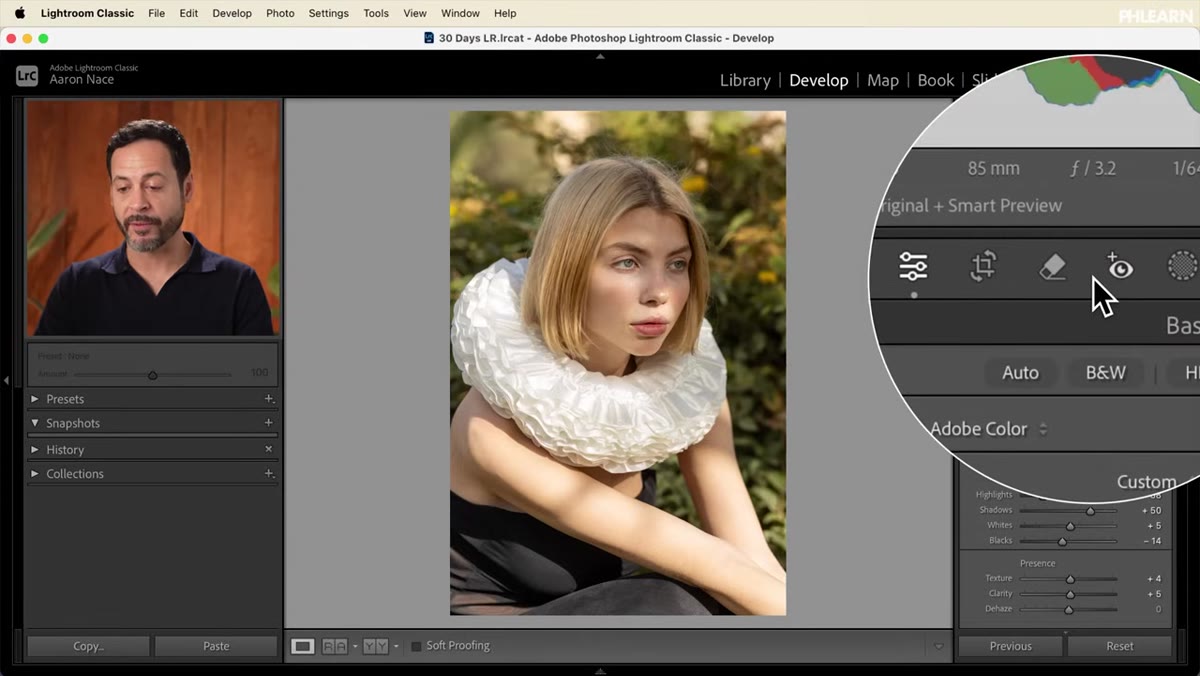This screenshot has height=676, width=1200.
Task: Click the Shadows slider handle
Action: point(1090,511)
